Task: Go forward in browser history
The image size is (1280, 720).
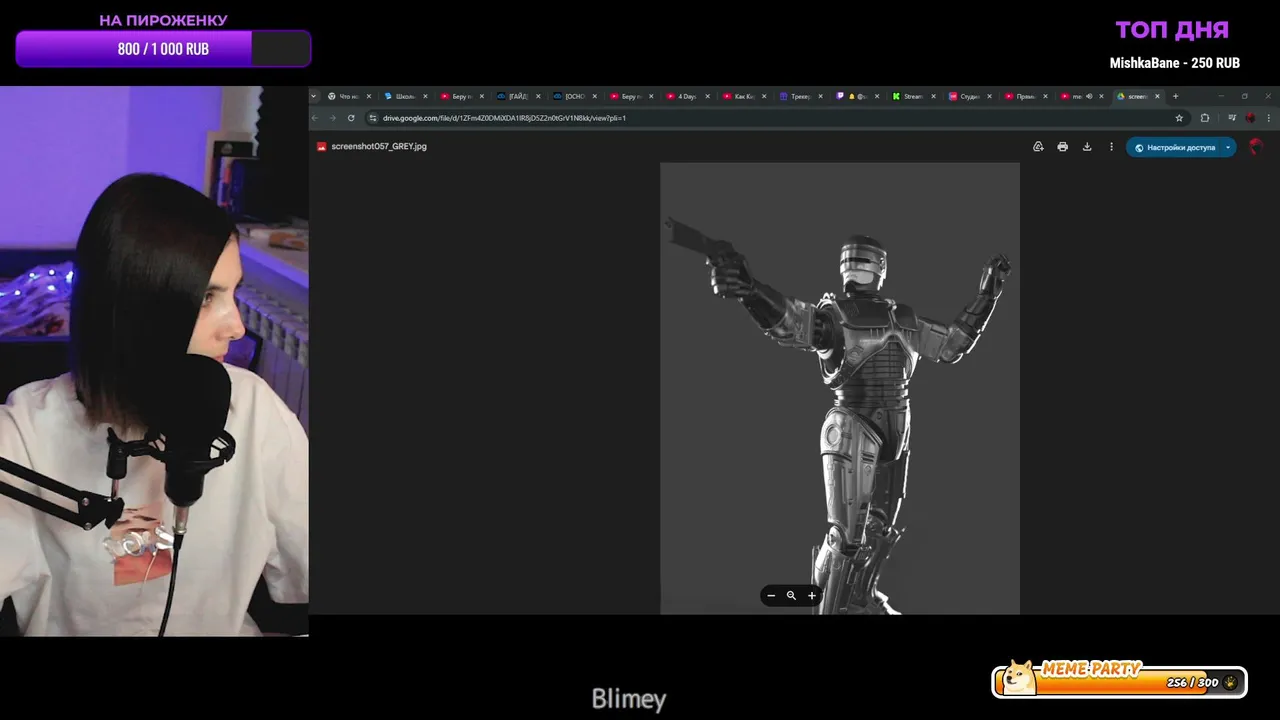Action: (x=333, y=118)
